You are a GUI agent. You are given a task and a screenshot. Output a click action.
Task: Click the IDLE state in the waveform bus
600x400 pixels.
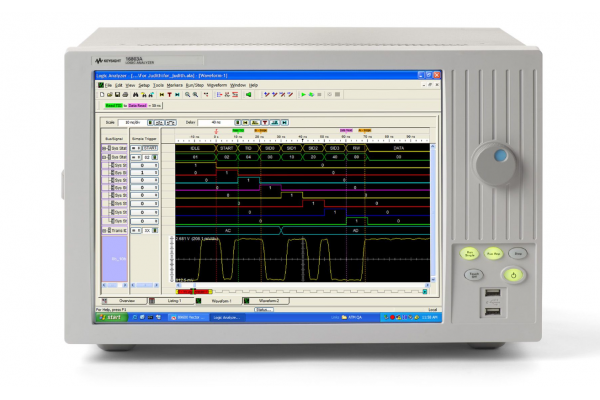point(195,148)
